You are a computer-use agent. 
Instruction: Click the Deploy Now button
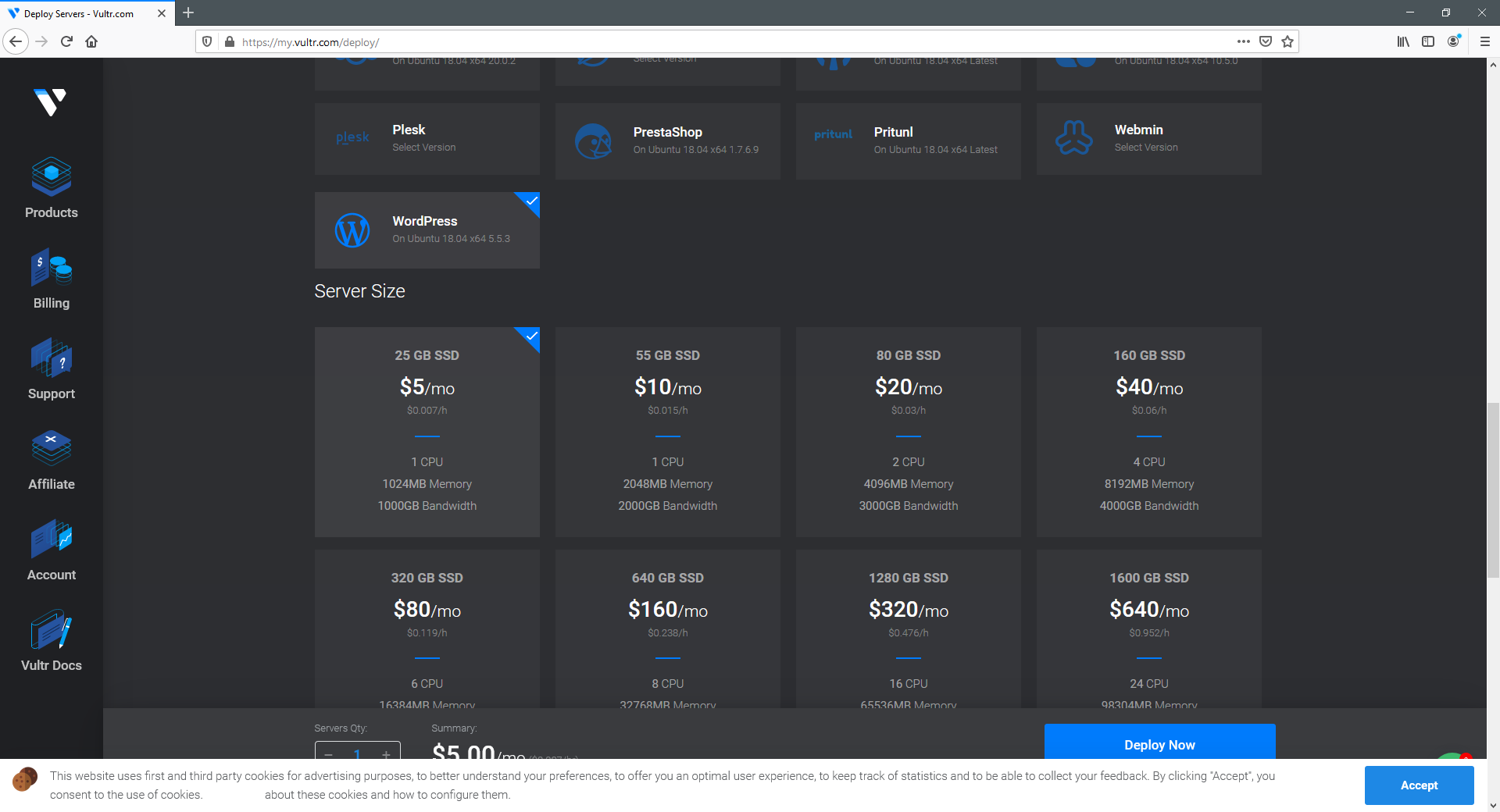(1159, 743)
